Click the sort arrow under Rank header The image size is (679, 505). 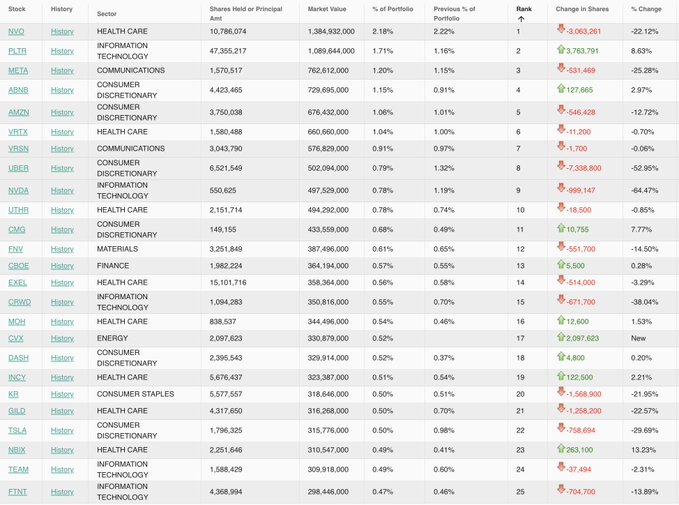pyautogui.click(x=521, y=19)
